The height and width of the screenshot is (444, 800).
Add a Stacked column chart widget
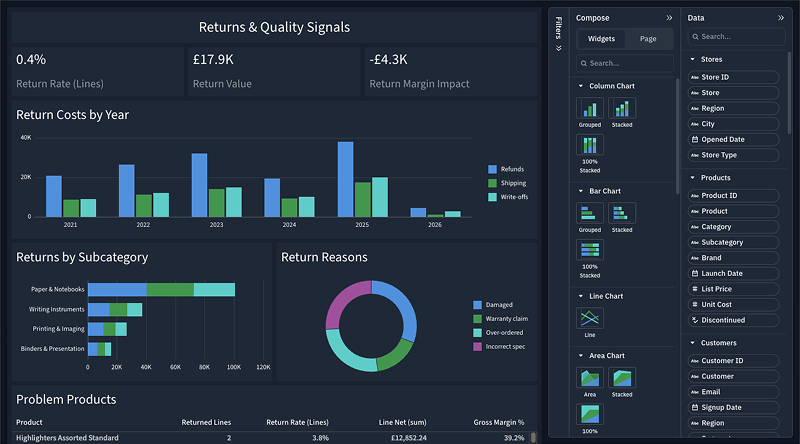tap(621, 109)
